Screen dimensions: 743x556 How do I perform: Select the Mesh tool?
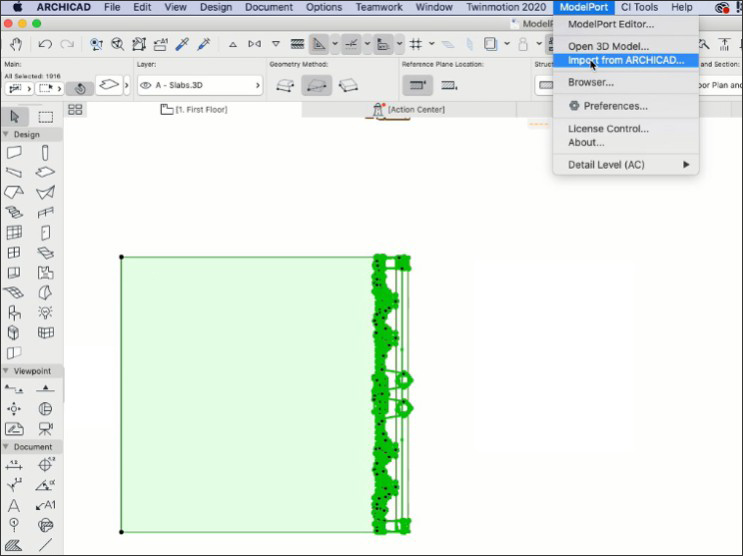point(14,292)
